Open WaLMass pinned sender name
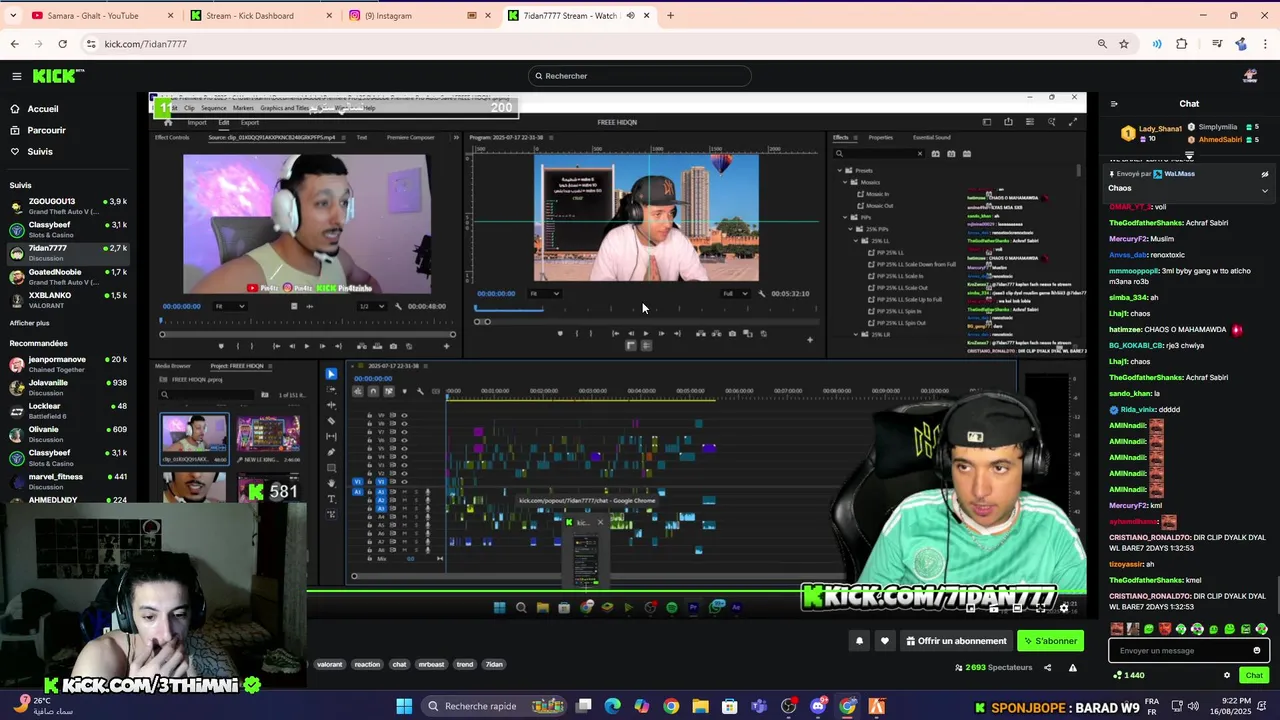This screenshot has height=720, width=1280. (1180, 174)
